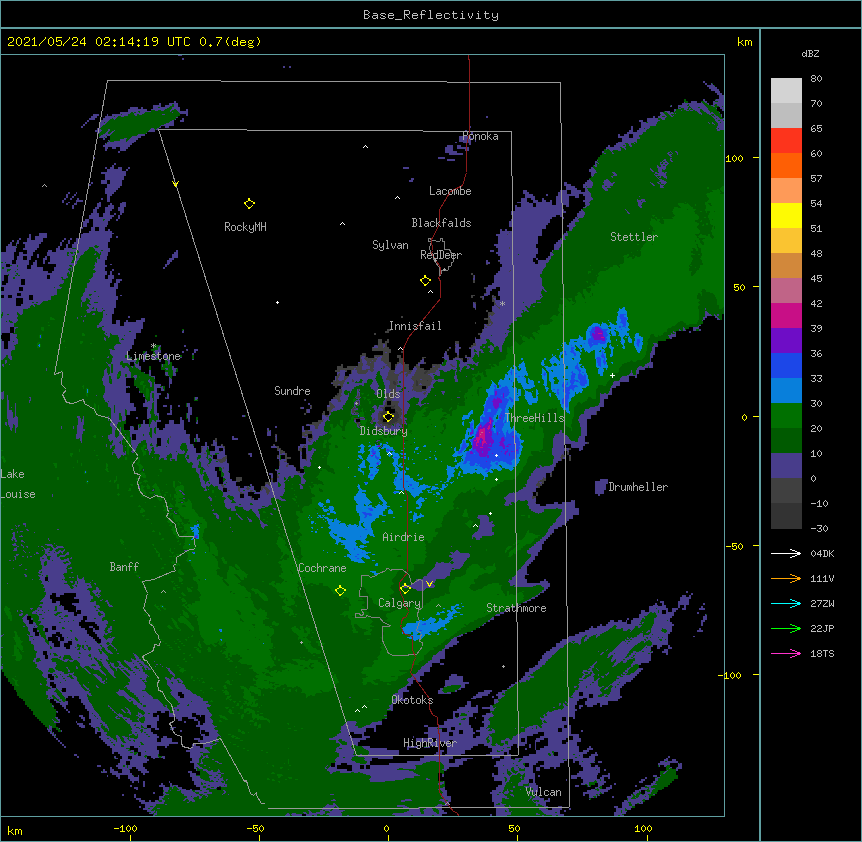
Task: Select the dark green 10 dBZ swatch
Action: (x=786, y=440)
